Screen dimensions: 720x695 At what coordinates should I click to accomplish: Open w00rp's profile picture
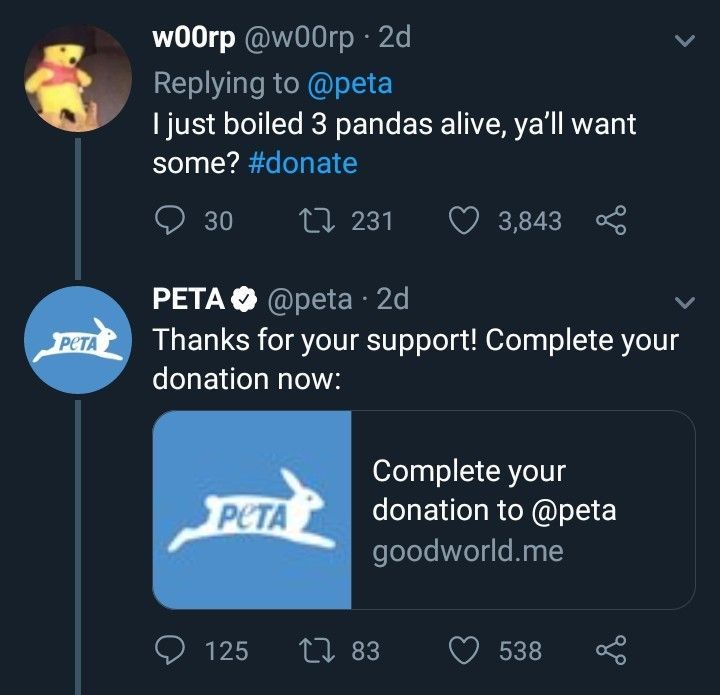78,78
